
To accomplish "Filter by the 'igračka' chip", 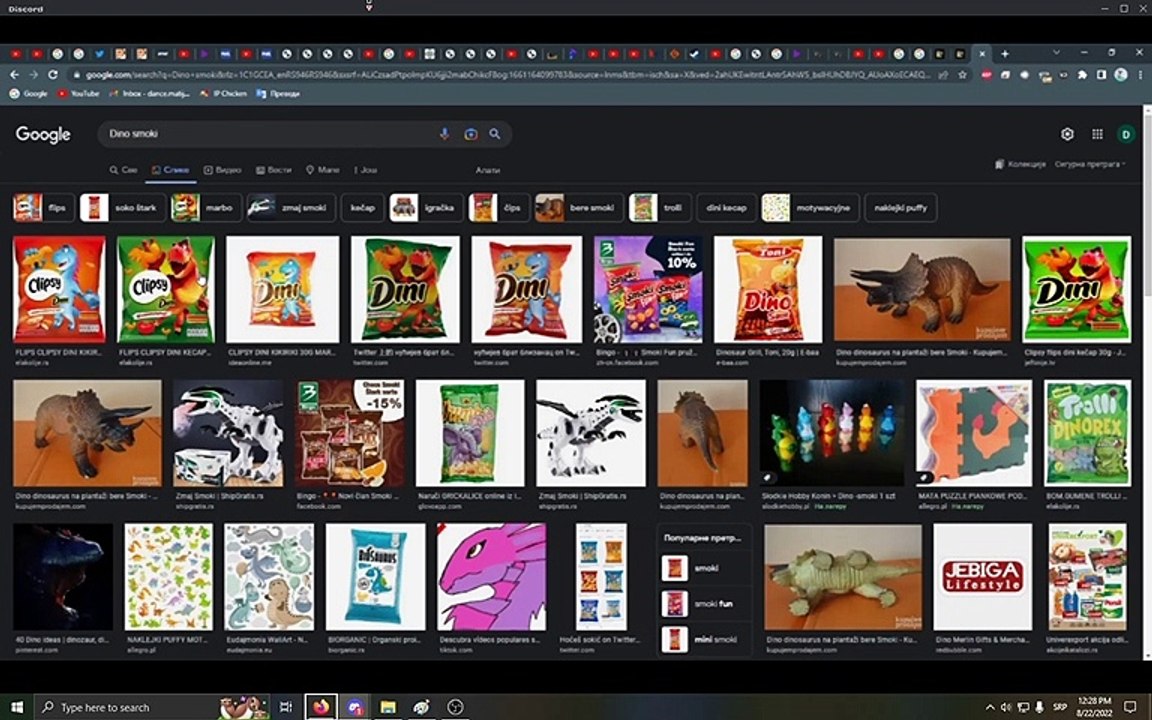I will point(426,208).
